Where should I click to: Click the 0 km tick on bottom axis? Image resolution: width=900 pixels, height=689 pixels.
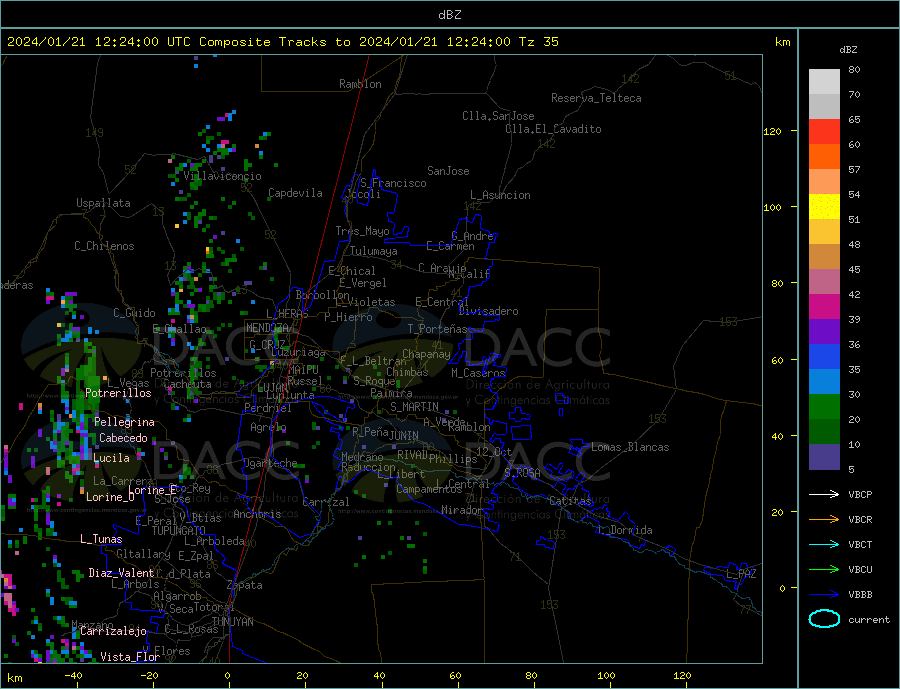pyautogui.click(x=227, y=676)
